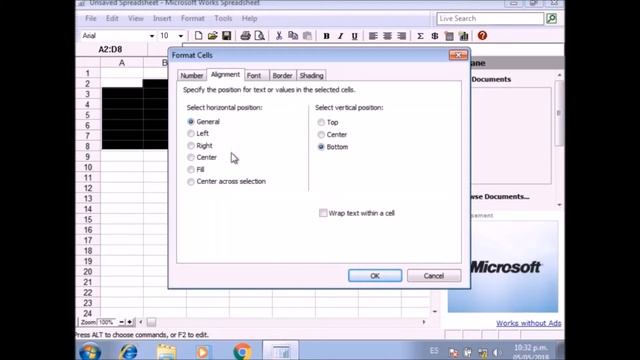Click the taskbar volume speaker icon

(x=497, y=352)
